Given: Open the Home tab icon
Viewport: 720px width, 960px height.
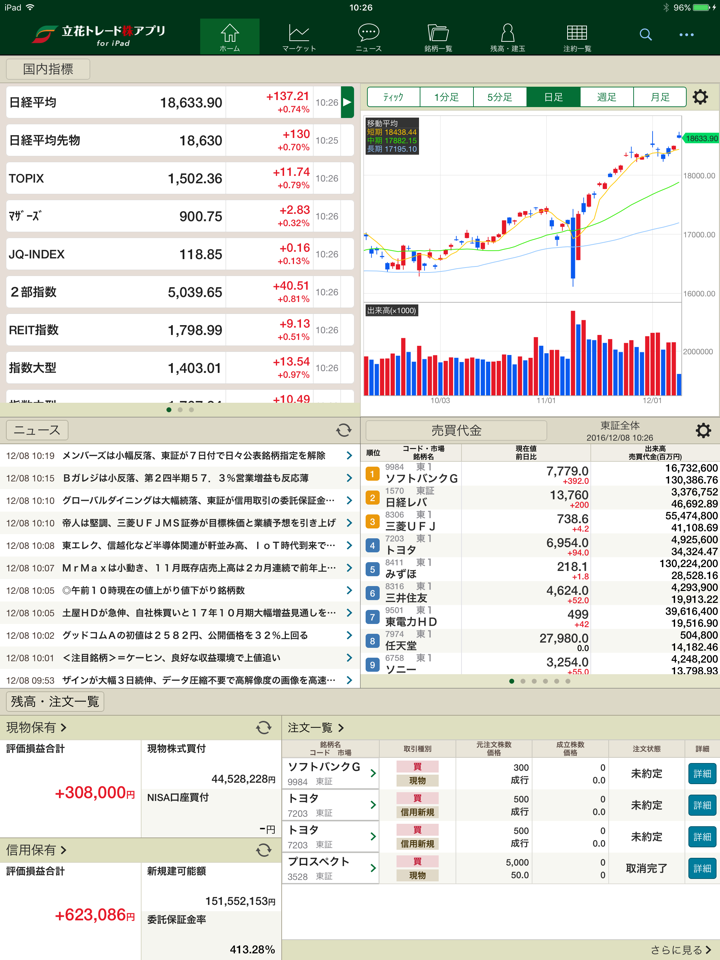Looking at the screenshot, I should (x=230, y=37).
